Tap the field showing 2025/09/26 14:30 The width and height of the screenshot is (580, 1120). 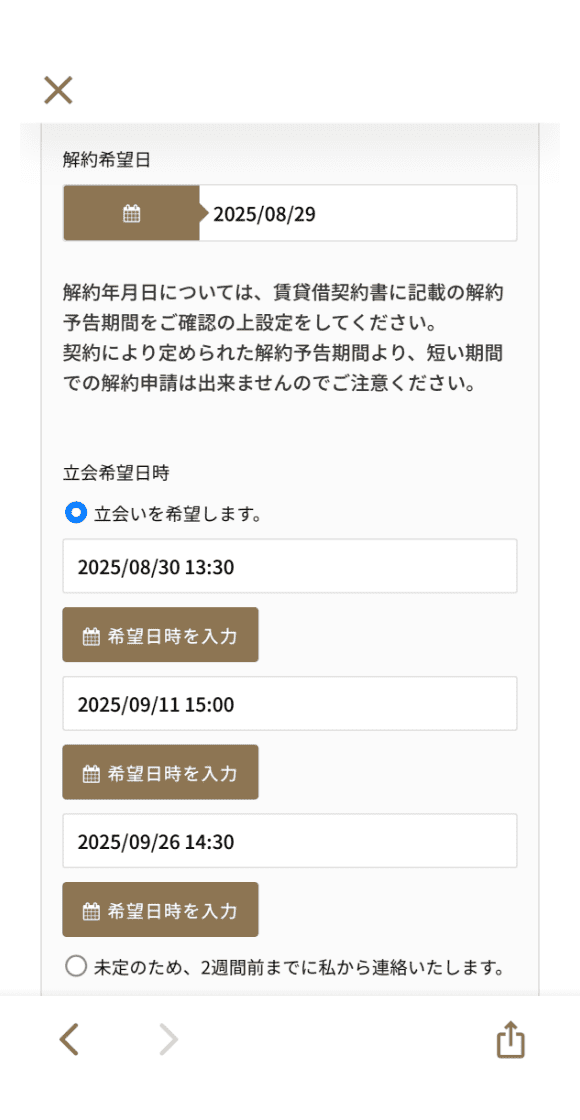click(x=289, y=841)
